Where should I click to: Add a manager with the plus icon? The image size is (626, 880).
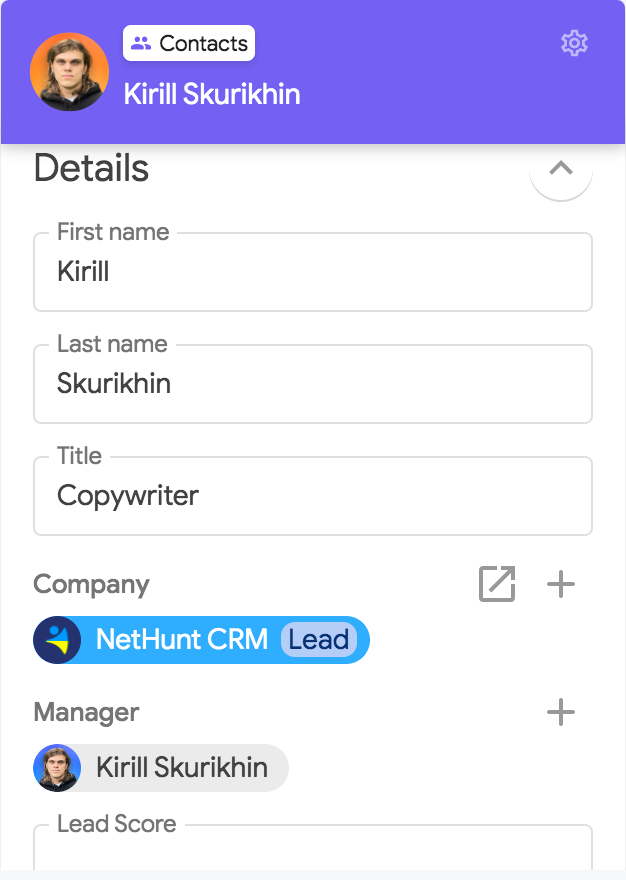click(x=561, y=712)
